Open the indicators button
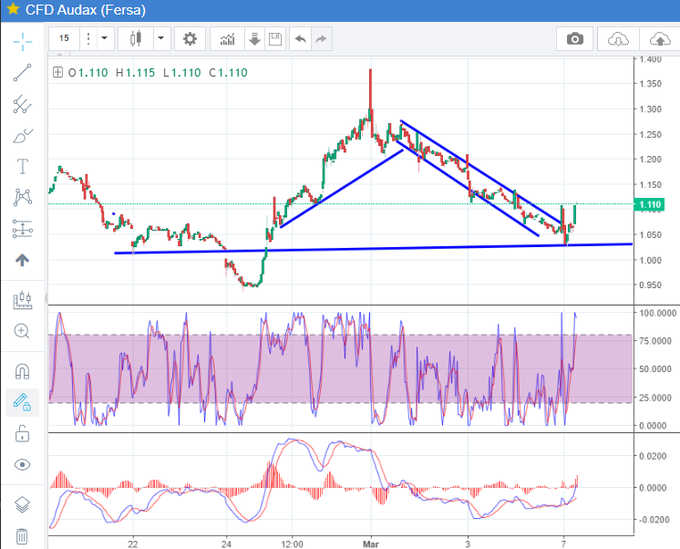This screenshot has width=680, height=549. [228, 39]
